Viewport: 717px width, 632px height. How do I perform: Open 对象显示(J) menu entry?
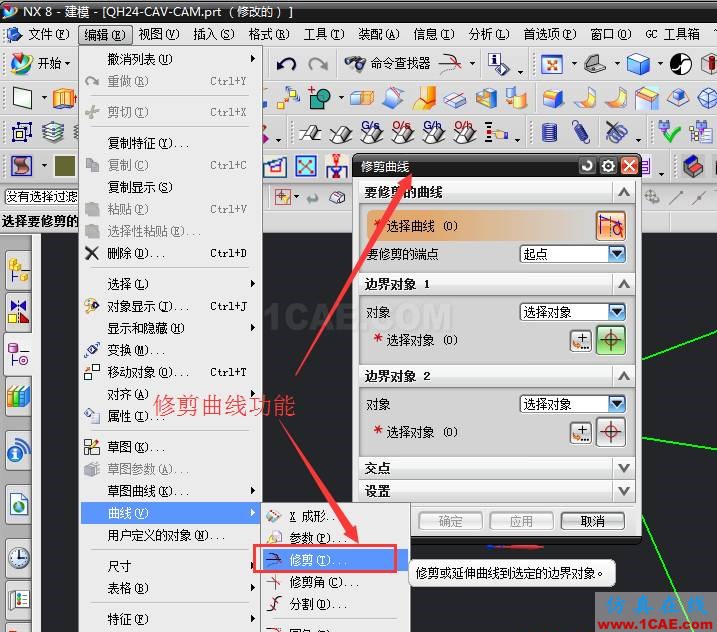coord(170,306)
